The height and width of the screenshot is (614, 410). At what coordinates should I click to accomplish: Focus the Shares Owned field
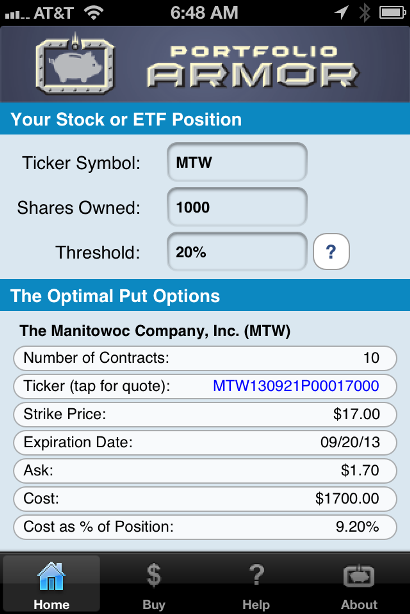237,207
